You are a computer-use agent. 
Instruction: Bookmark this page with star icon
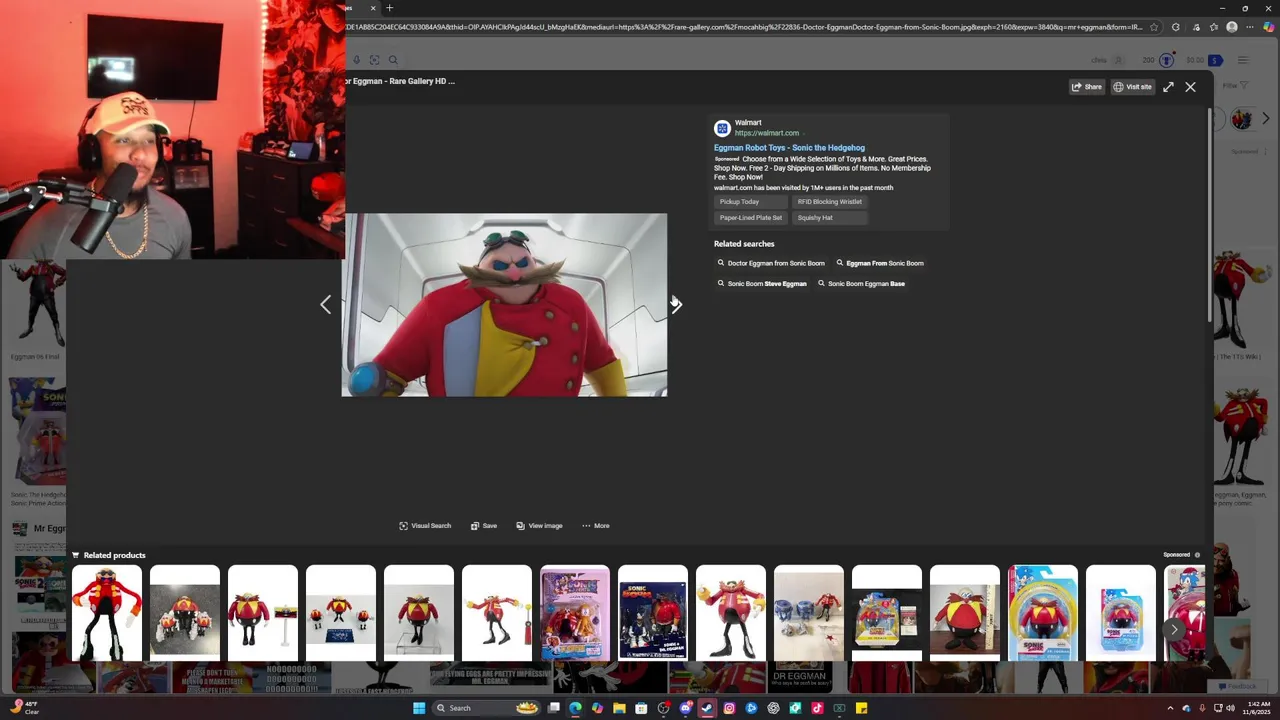click(1154, 27)
